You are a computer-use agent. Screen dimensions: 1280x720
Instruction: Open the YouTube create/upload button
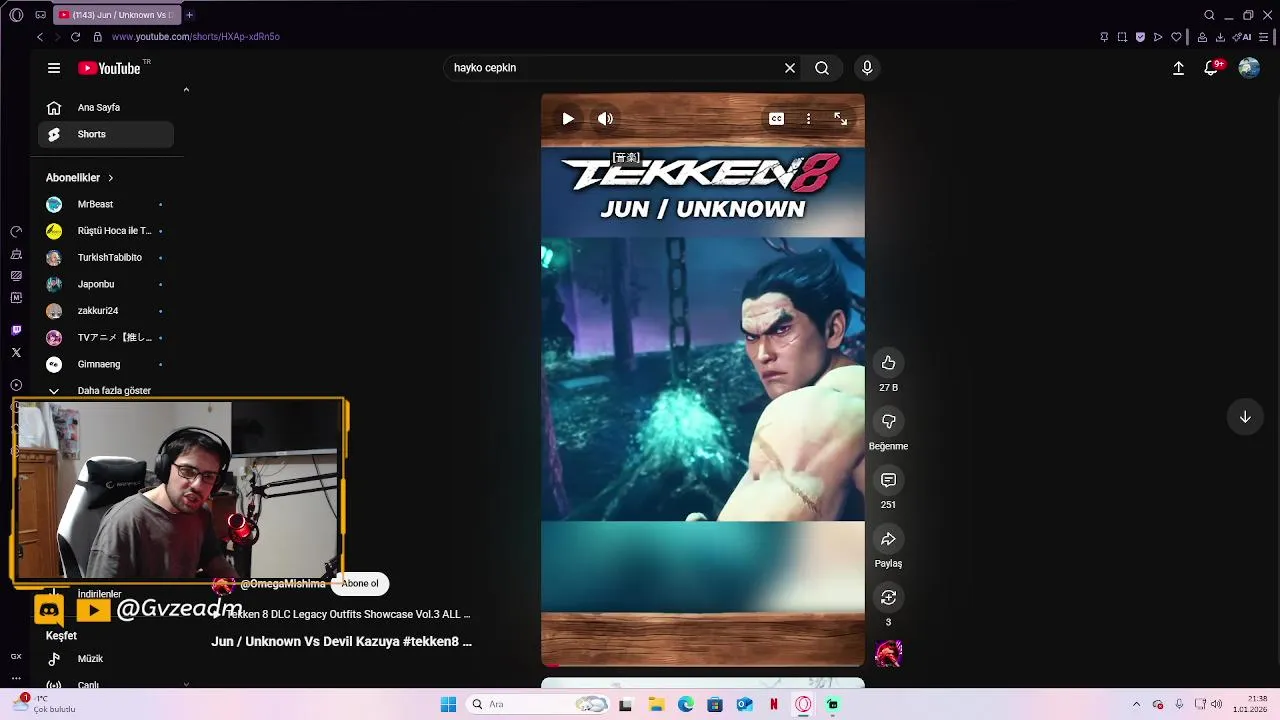click(x=1178, y=68)
